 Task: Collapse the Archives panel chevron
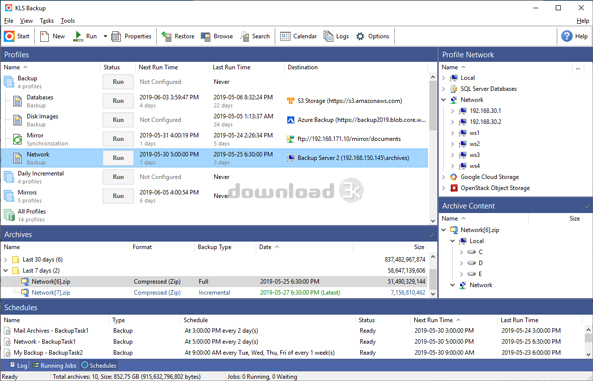(x=431, y=235)
